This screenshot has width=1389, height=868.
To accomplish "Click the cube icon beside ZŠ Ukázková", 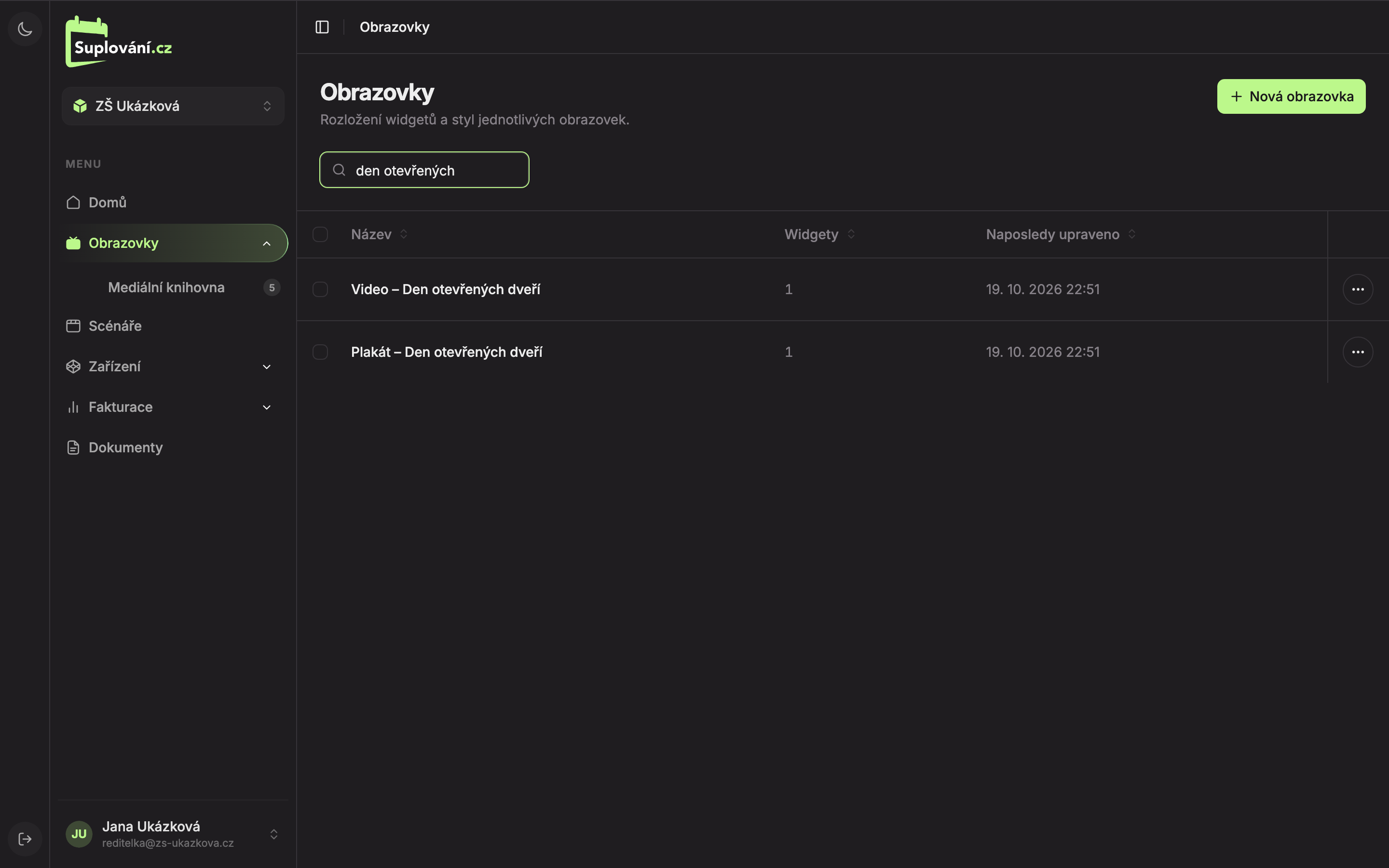I will [x=80, y=106].
